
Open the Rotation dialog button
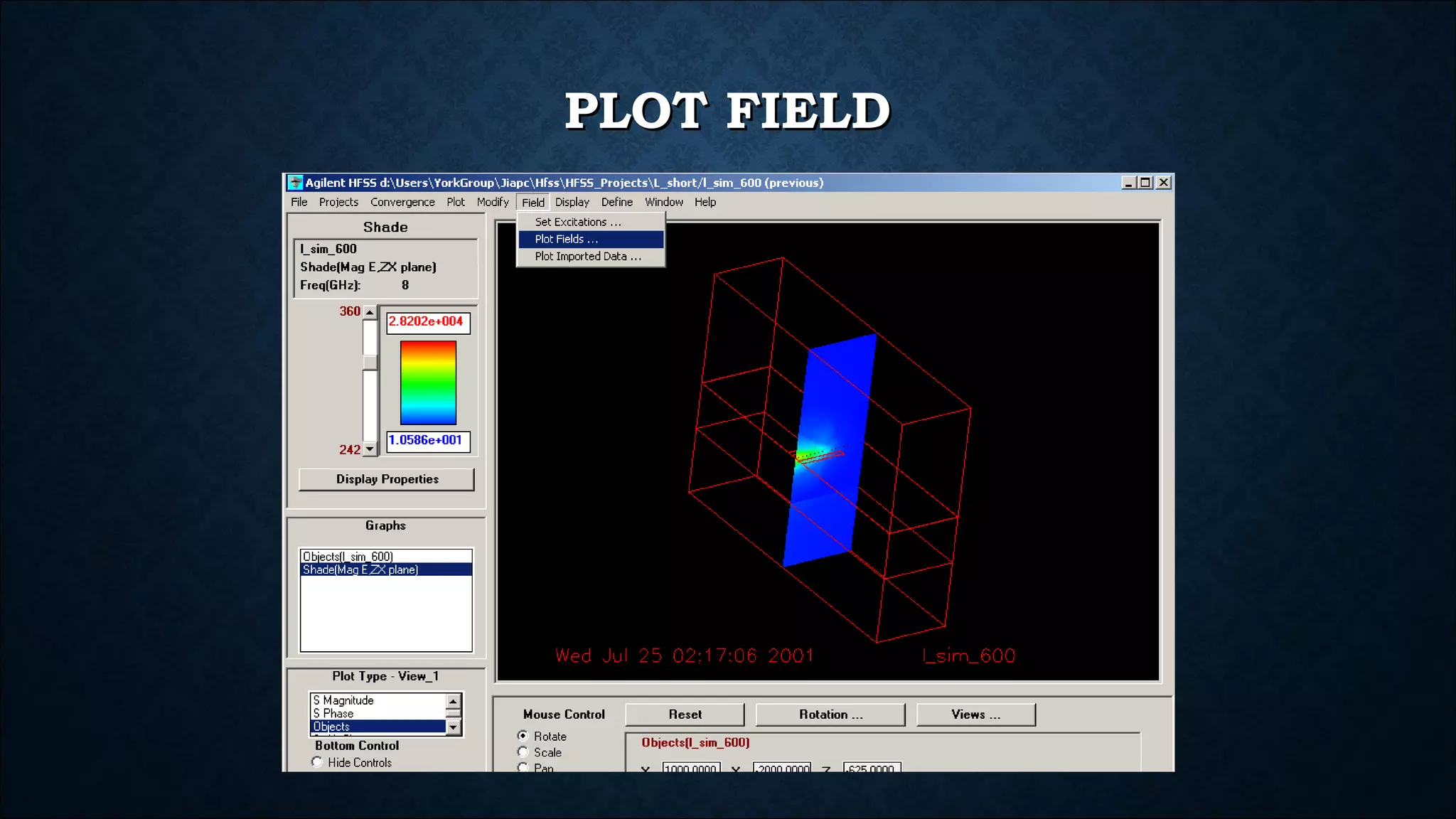click(x=830, y=714)
